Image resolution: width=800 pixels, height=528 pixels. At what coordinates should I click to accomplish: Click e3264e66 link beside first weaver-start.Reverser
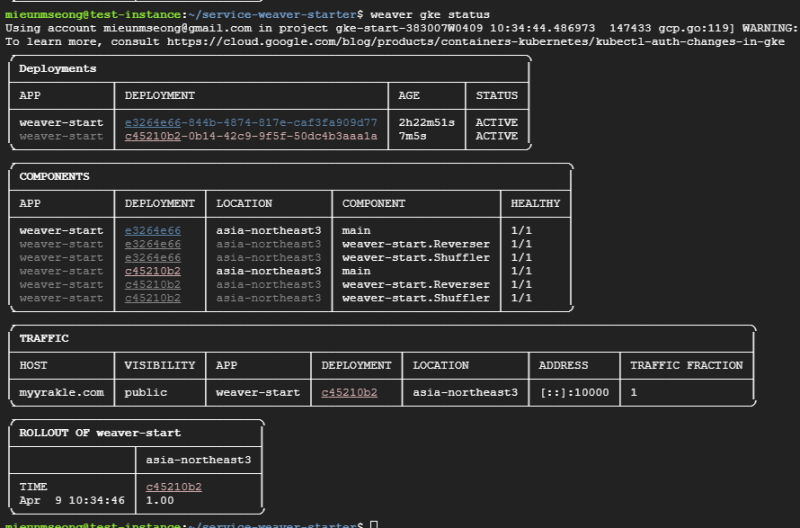[x=152, y=244]
